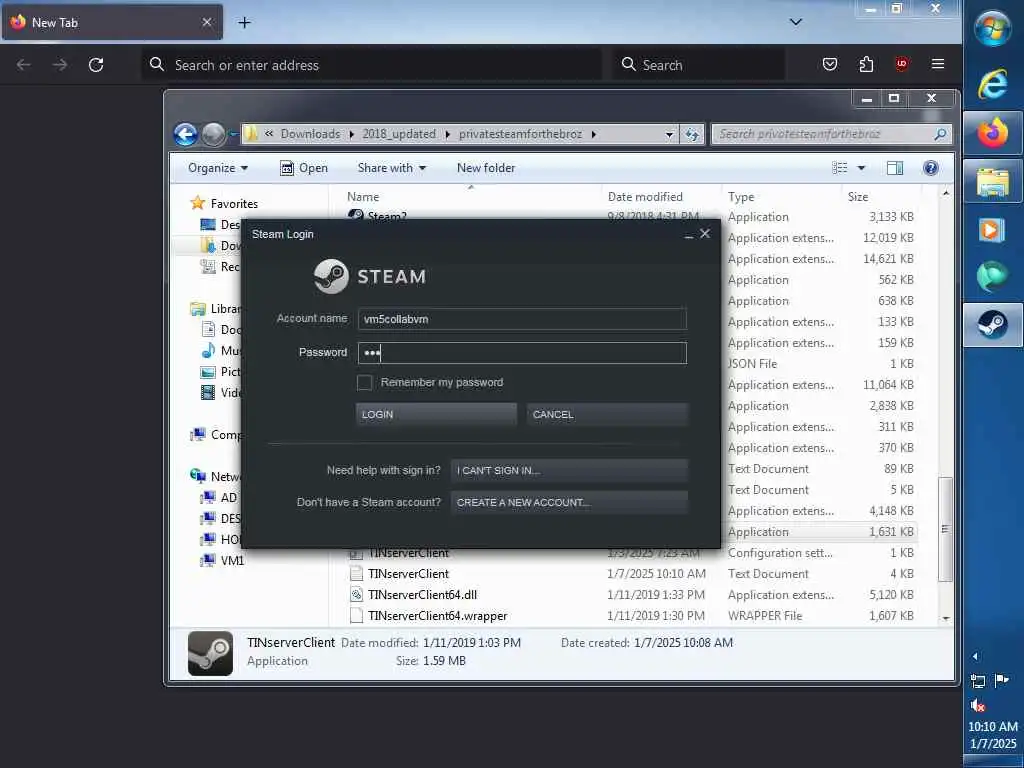Sort by the Size column header
1024x768 pixels.
point(882,197)
